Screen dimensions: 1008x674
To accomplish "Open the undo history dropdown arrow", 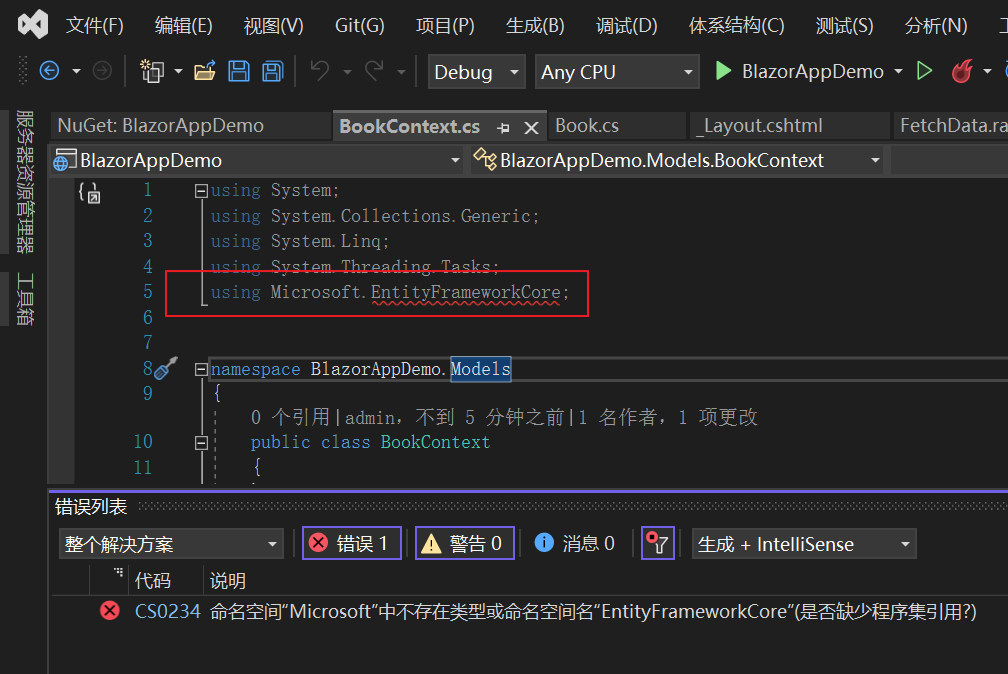I will (347, 71).
